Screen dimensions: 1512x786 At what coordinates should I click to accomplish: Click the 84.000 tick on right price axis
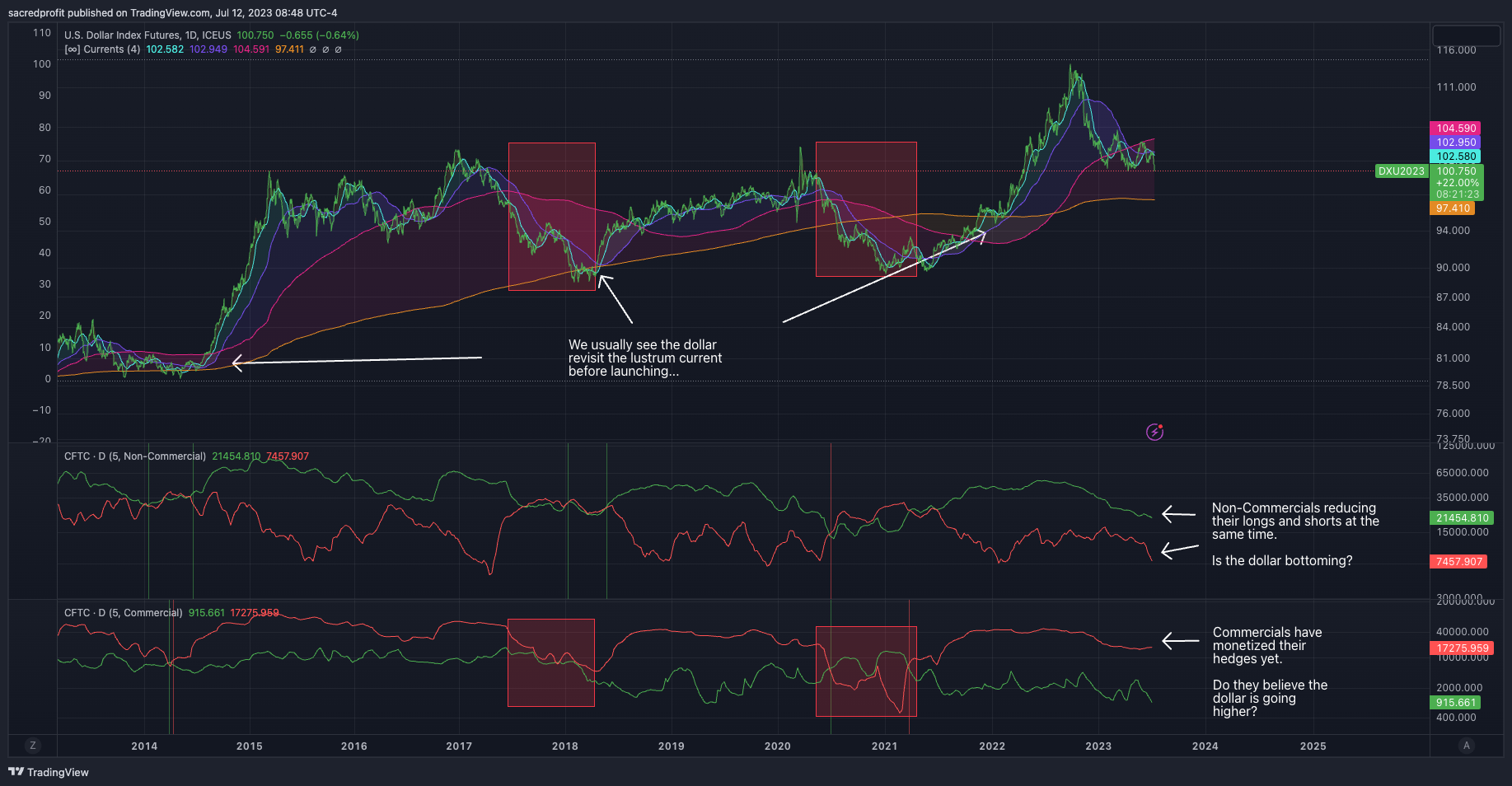pyautogui.click(x=1453, y=327)
